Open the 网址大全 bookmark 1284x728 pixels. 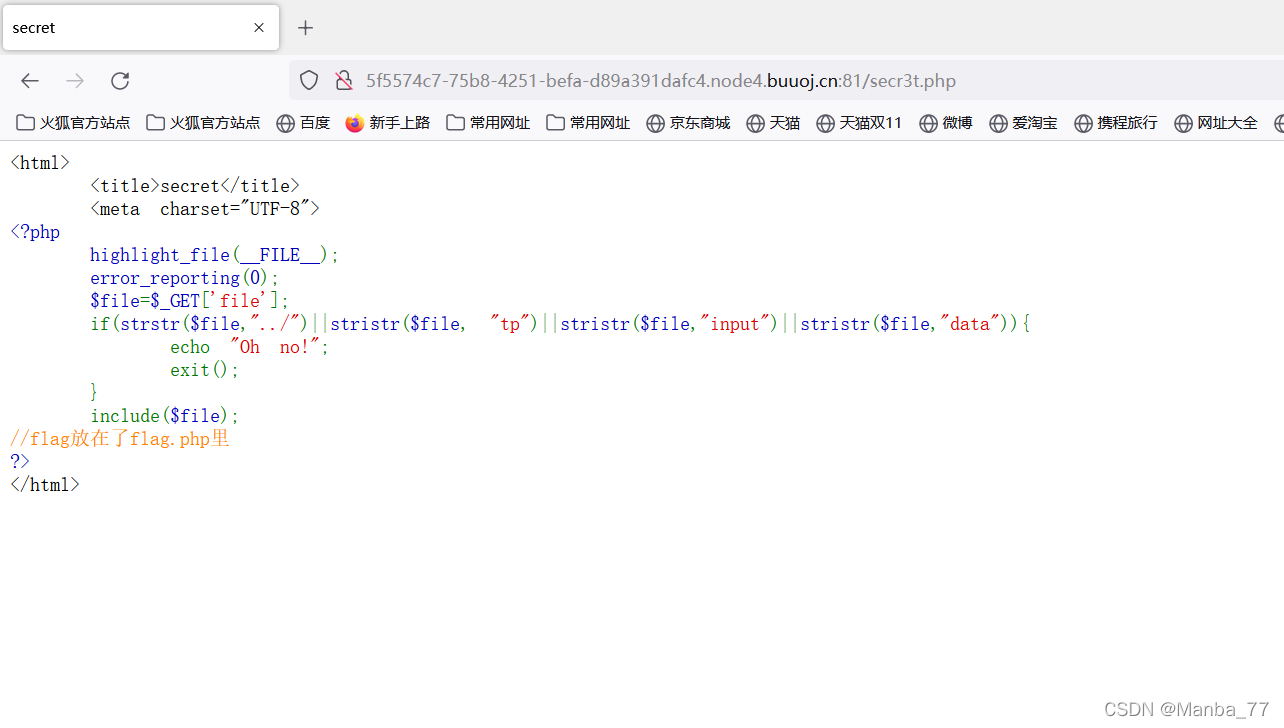1216,123
